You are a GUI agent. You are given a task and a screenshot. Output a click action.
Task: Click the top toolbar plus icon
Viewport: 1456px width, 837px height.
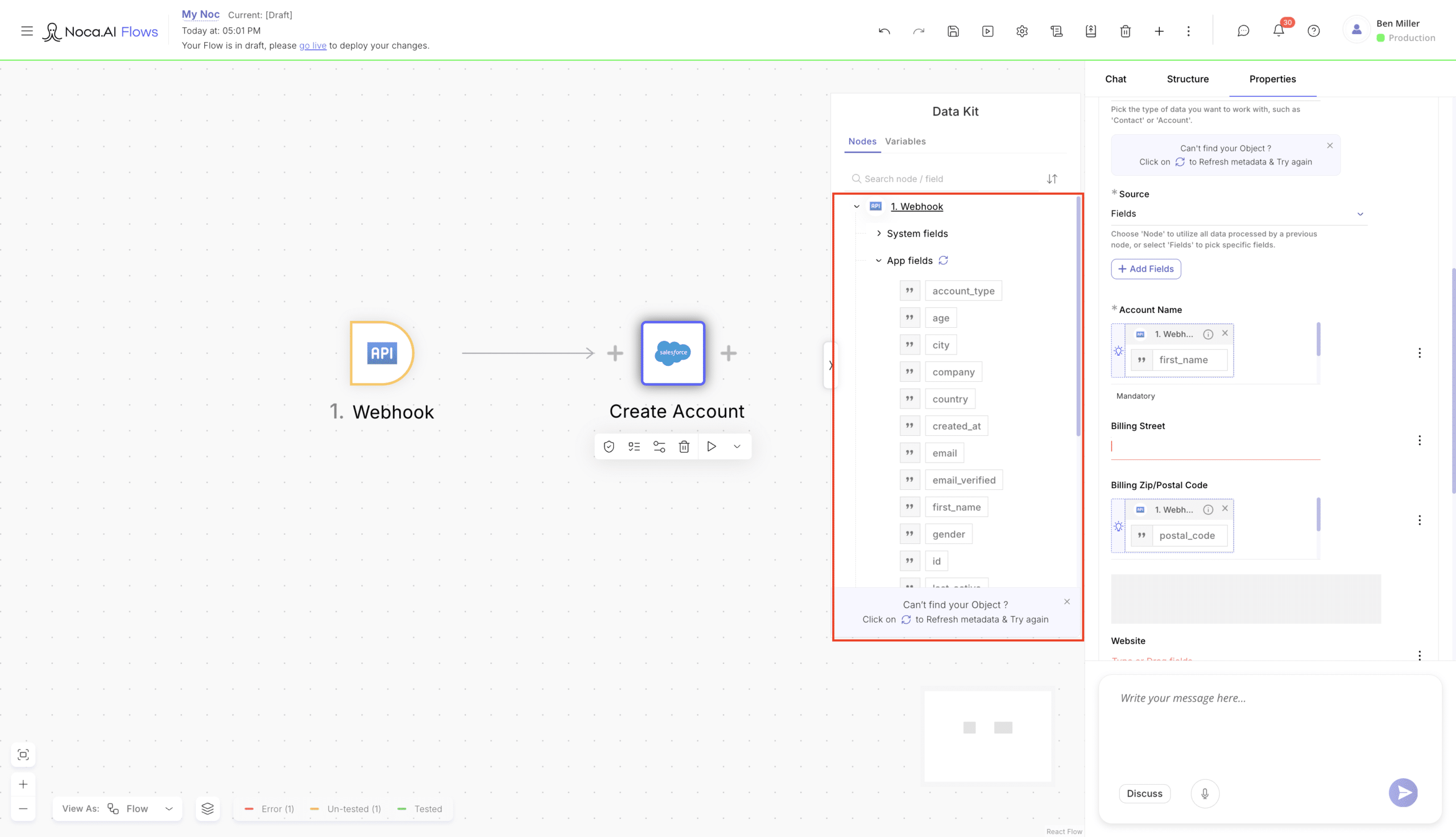click(1159, 31)
